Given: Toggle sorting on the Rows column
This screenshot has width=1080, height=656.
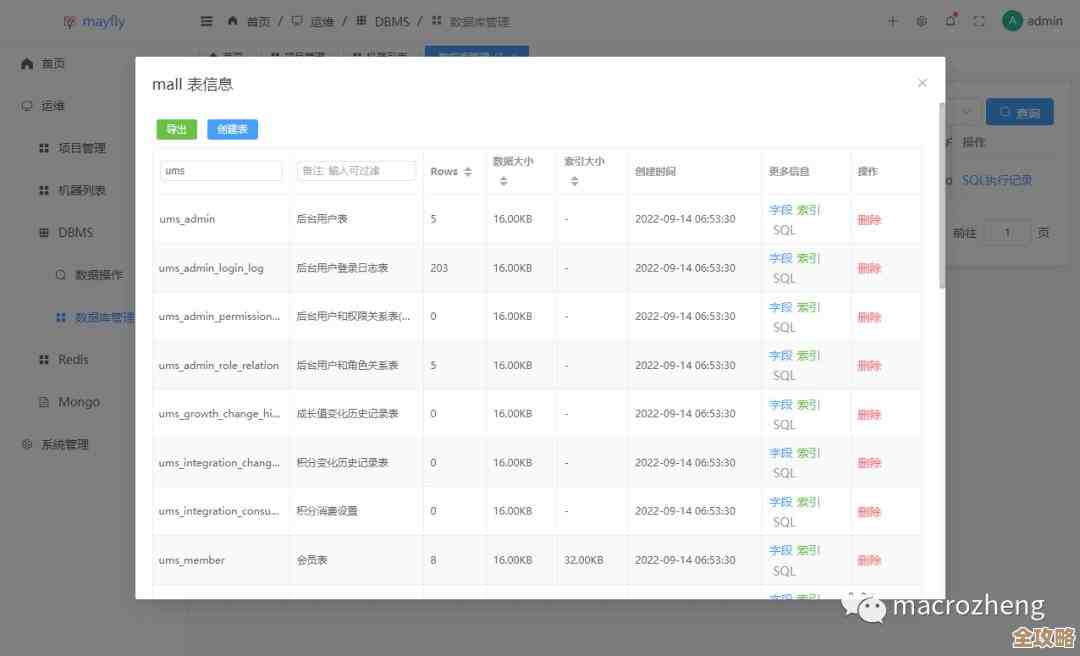Looking at the screenshot, I should [468, 170].
